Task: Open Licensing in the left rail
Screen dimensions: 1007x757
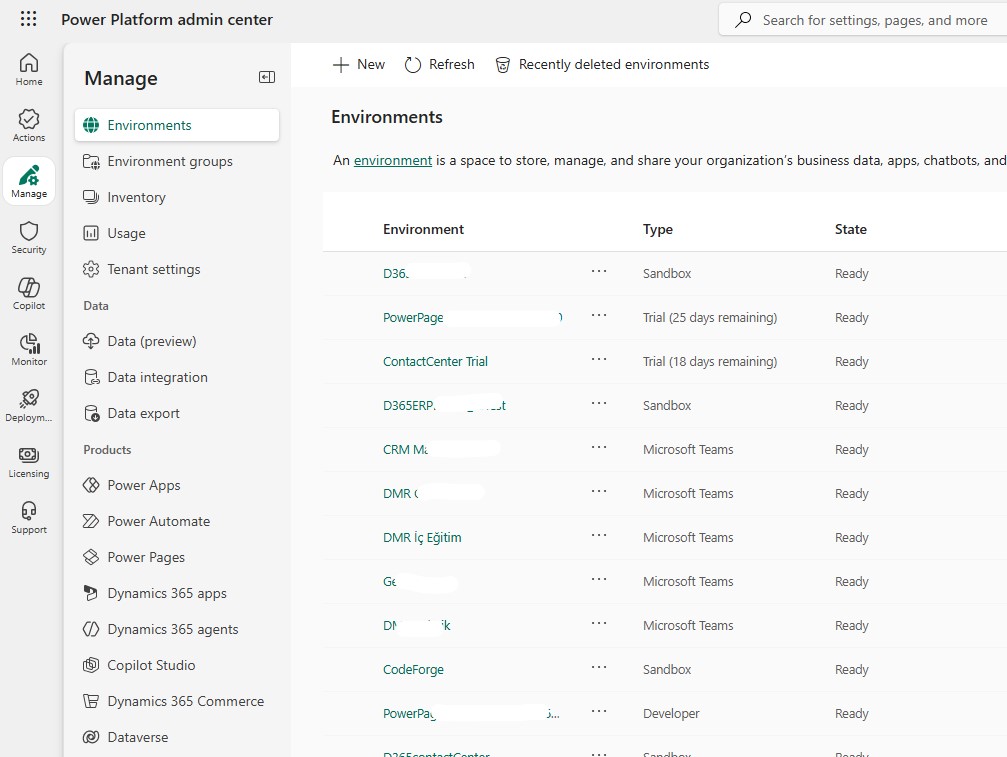Action: point(29,462)
